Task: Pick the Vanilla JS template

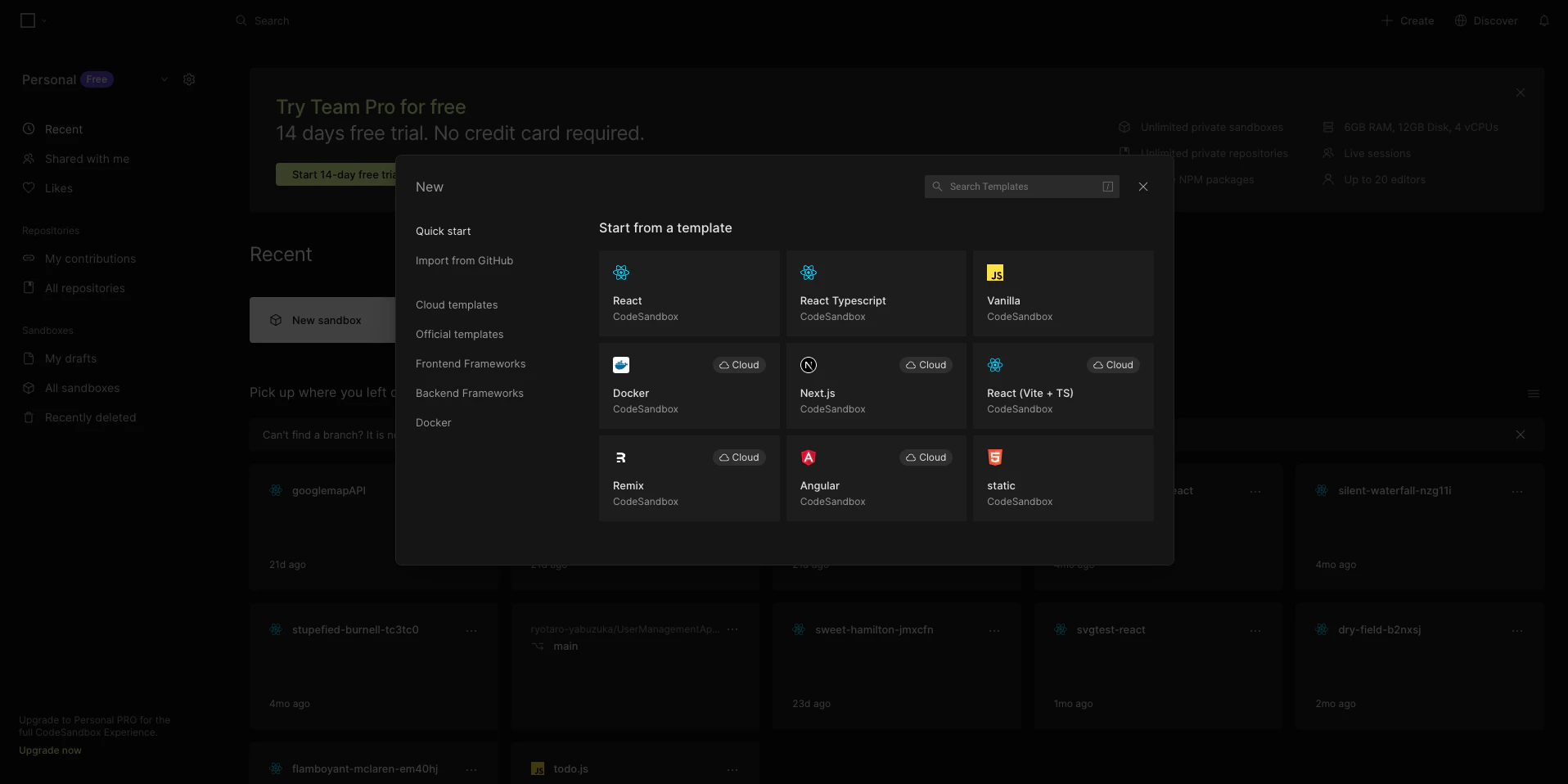Action: 1063,293
